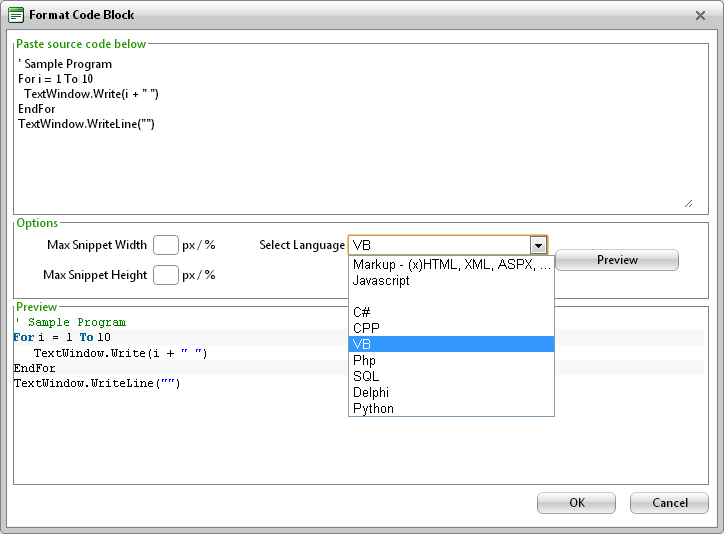Image resolution: width=724 pixels, height=534 pixels.
Task: Click the Select Language combo box showing VB
Action: 447,245
